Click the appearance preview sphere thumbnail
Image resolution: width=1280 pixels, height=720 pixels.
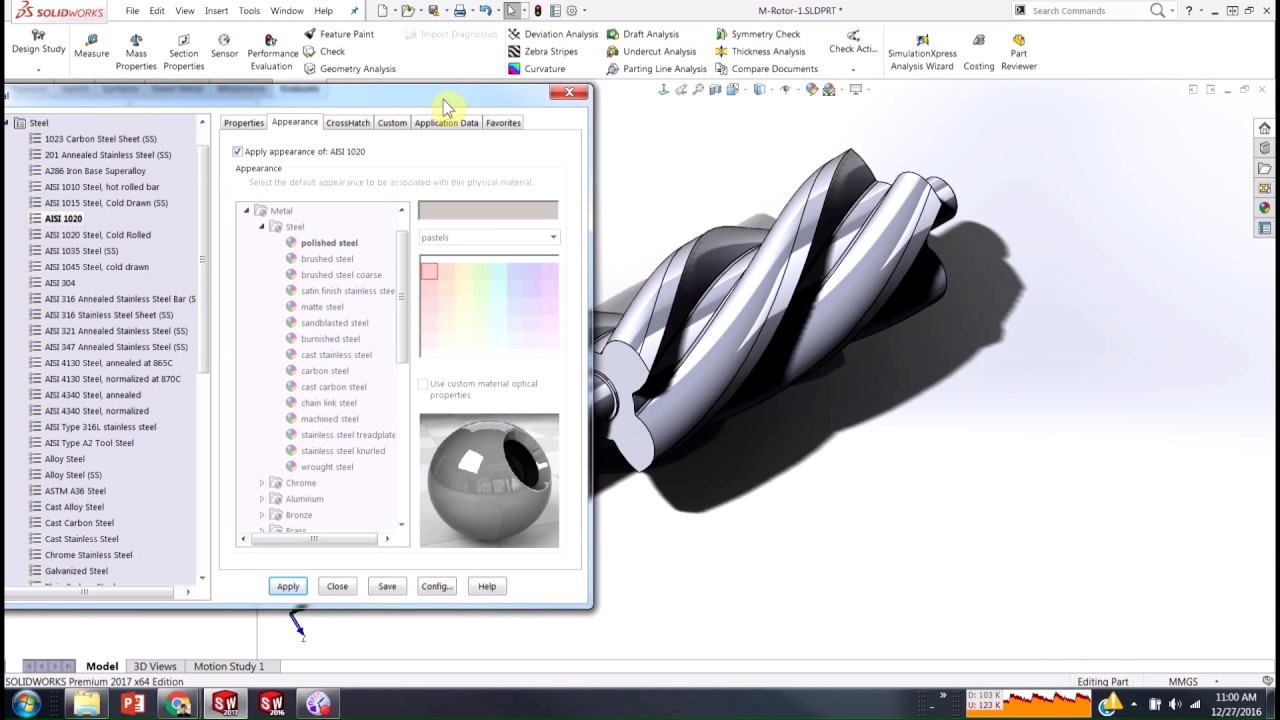pos(489,480)
